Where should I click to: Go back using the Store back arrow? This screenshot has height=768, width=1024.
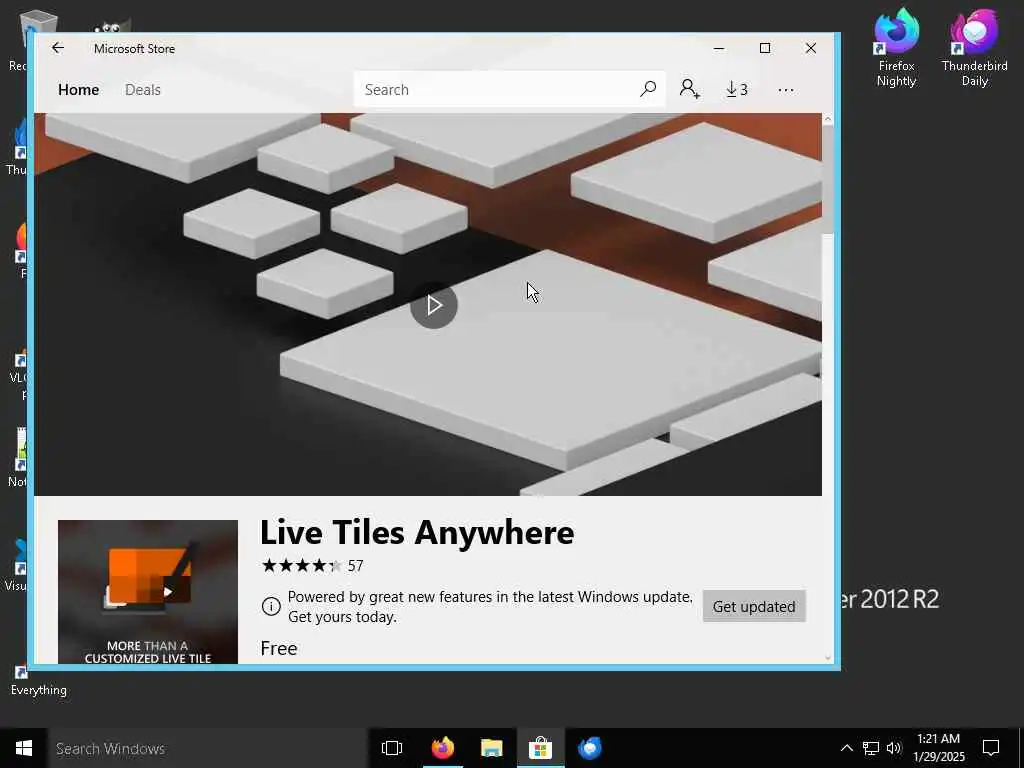click(x=58, y=48)
